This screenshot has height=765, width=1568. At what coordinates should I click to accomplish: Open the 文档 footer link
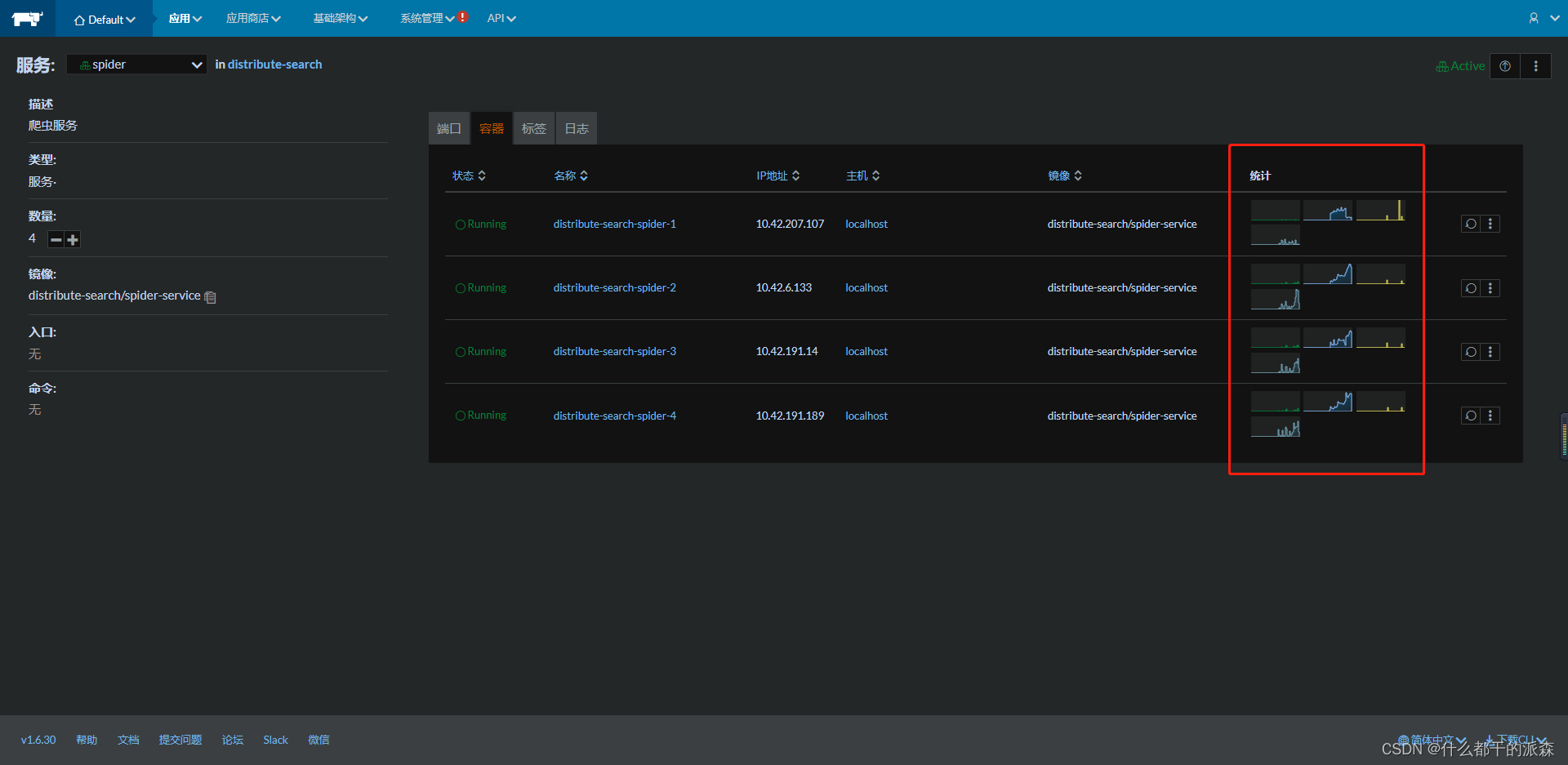128,740
